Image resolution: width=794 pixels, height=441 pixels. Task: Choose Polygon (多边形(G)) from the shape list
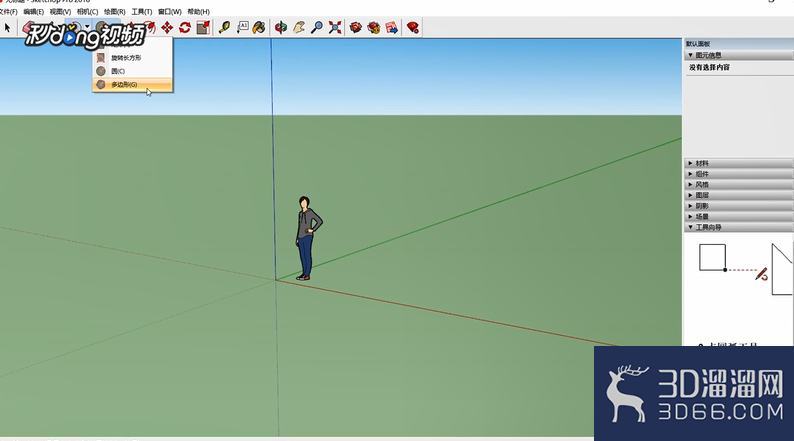point(132,85)
